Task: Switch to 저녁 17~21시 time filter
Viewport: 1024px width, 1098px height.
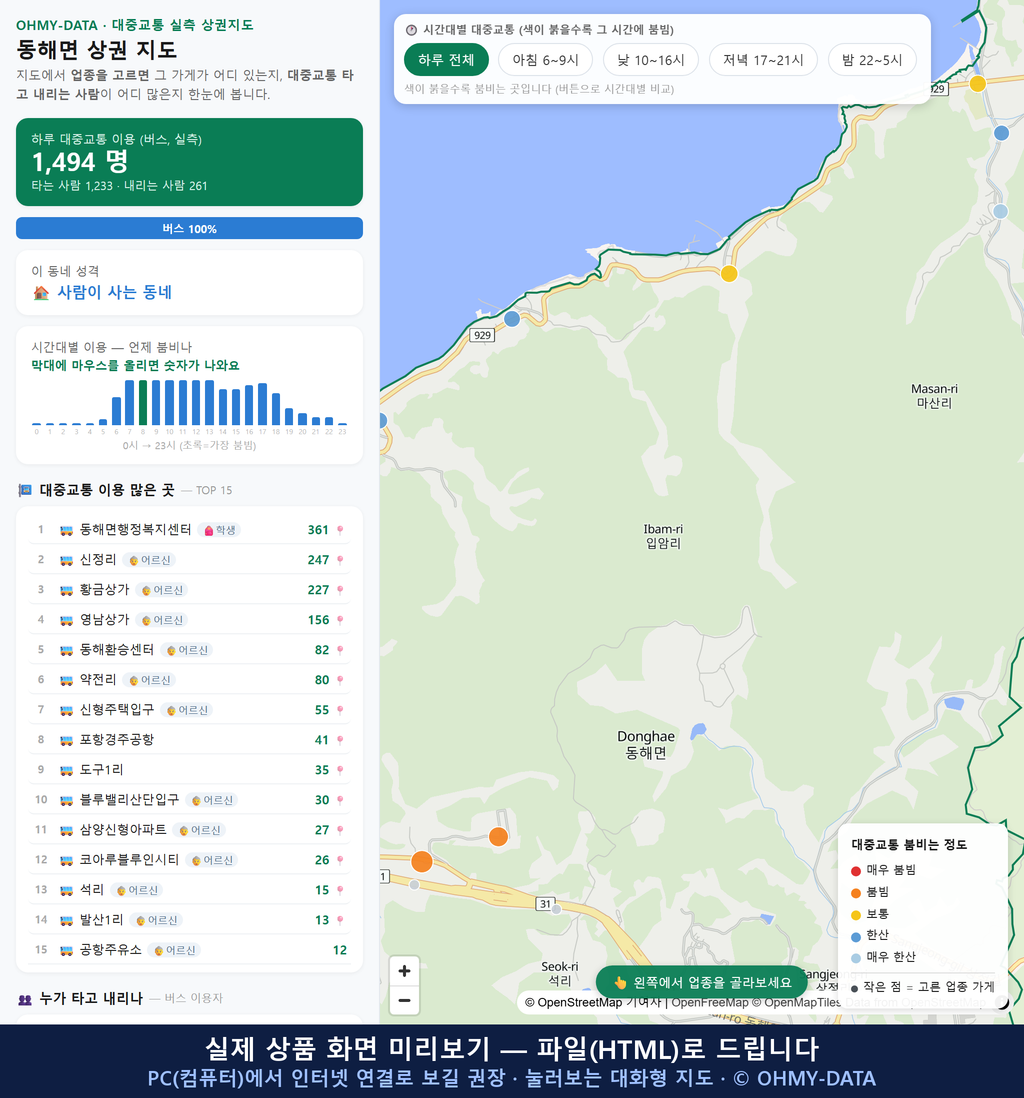Action: (x=763, y=60)
